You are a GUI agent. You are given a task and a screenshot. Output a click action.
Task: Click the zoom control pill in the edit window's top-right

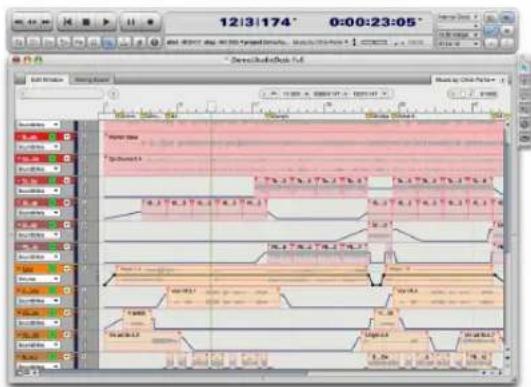click(x=474, y=93)
